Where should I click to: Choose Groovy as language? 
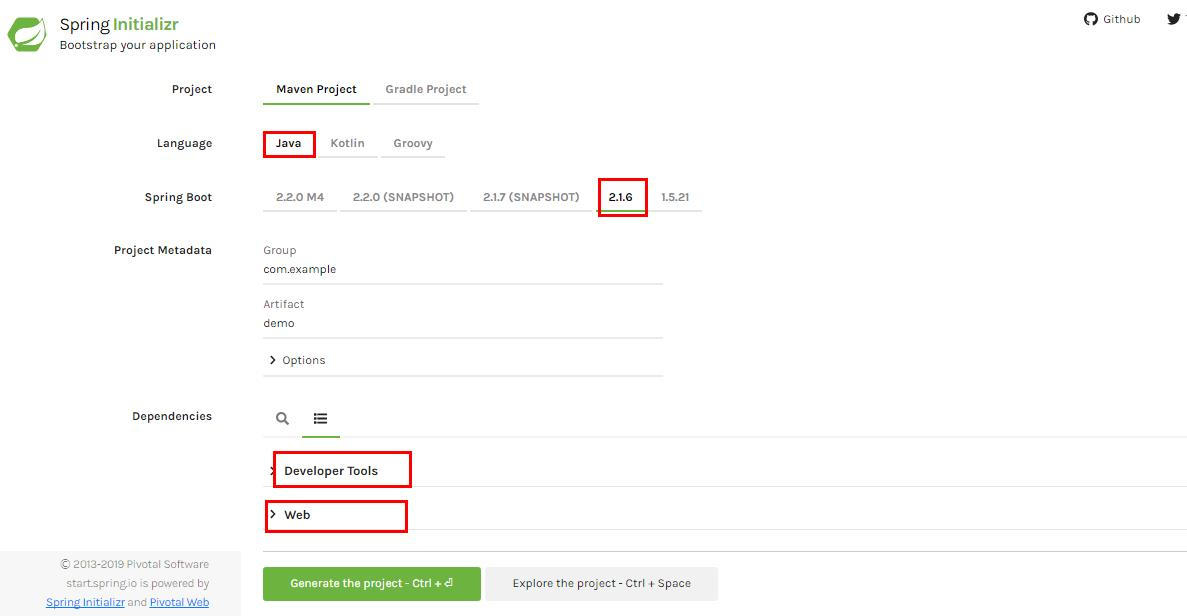tap(413, 143)
